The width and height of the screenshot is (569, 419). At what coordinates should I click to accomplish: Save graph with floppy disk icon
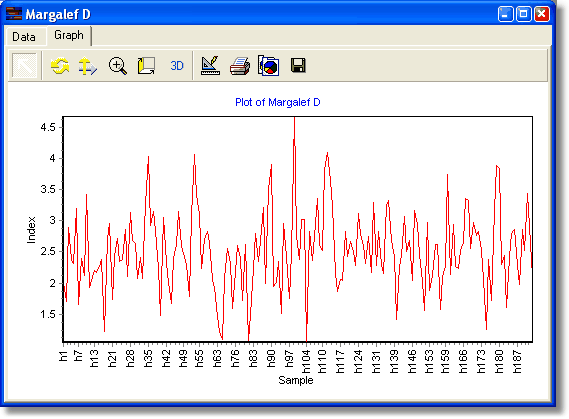[298, 66]
